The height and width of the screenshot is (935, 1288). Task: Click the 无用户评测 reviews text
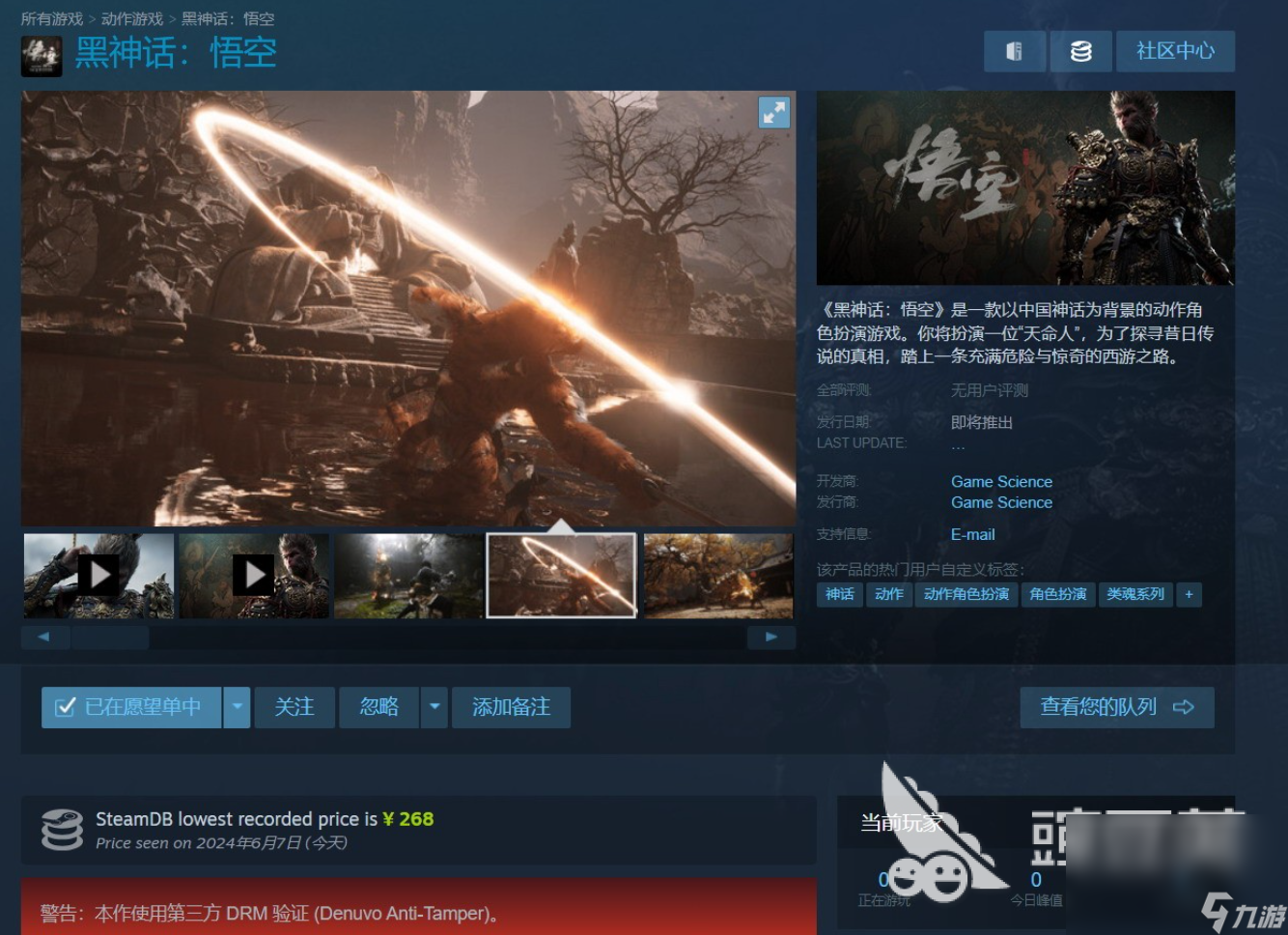pyautogui.click(x=990, y=390)
